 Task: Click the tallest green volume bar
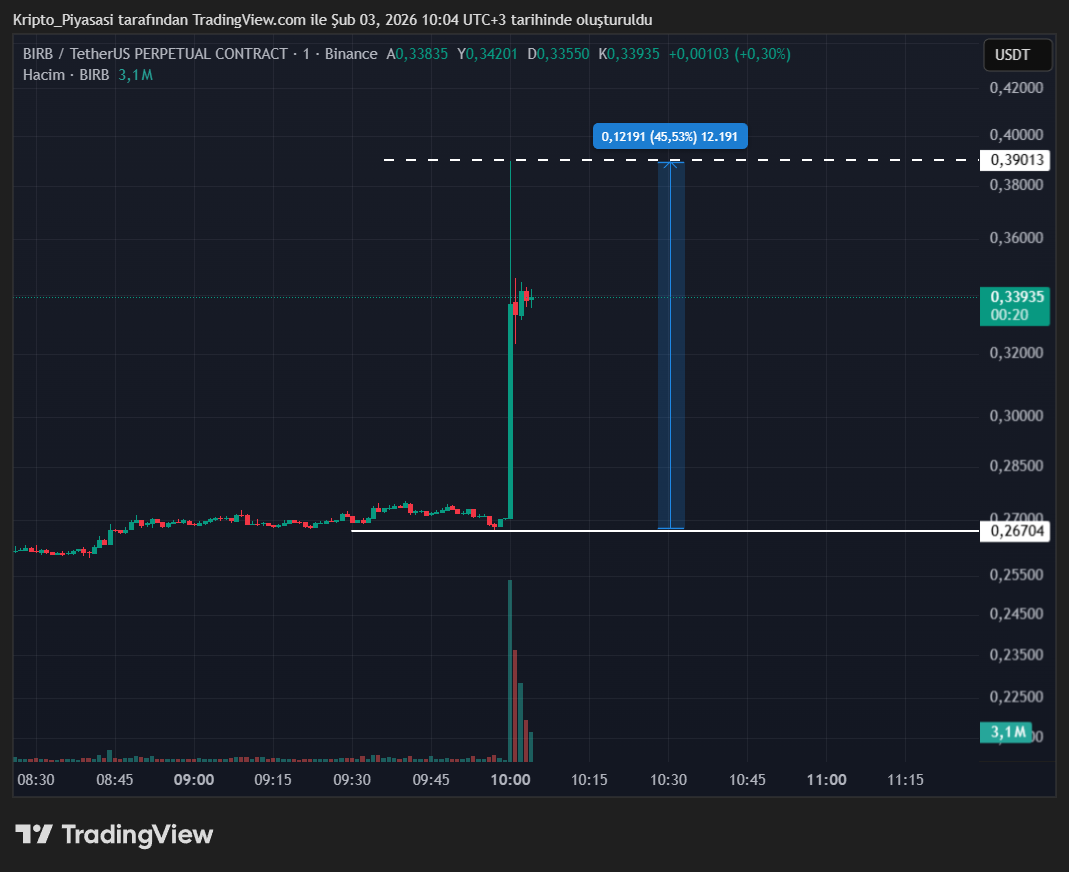(510, 671)
